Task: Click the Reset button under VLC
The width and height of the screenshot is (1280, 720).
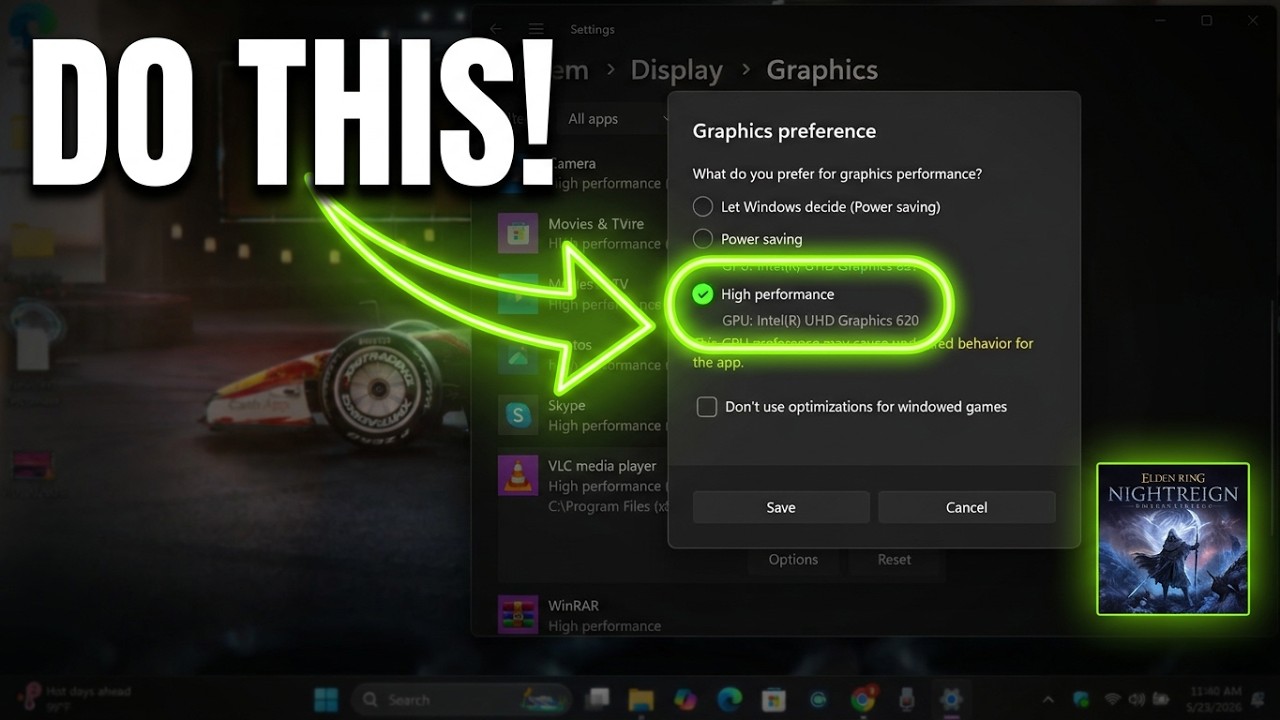Action: pos(894,560)
